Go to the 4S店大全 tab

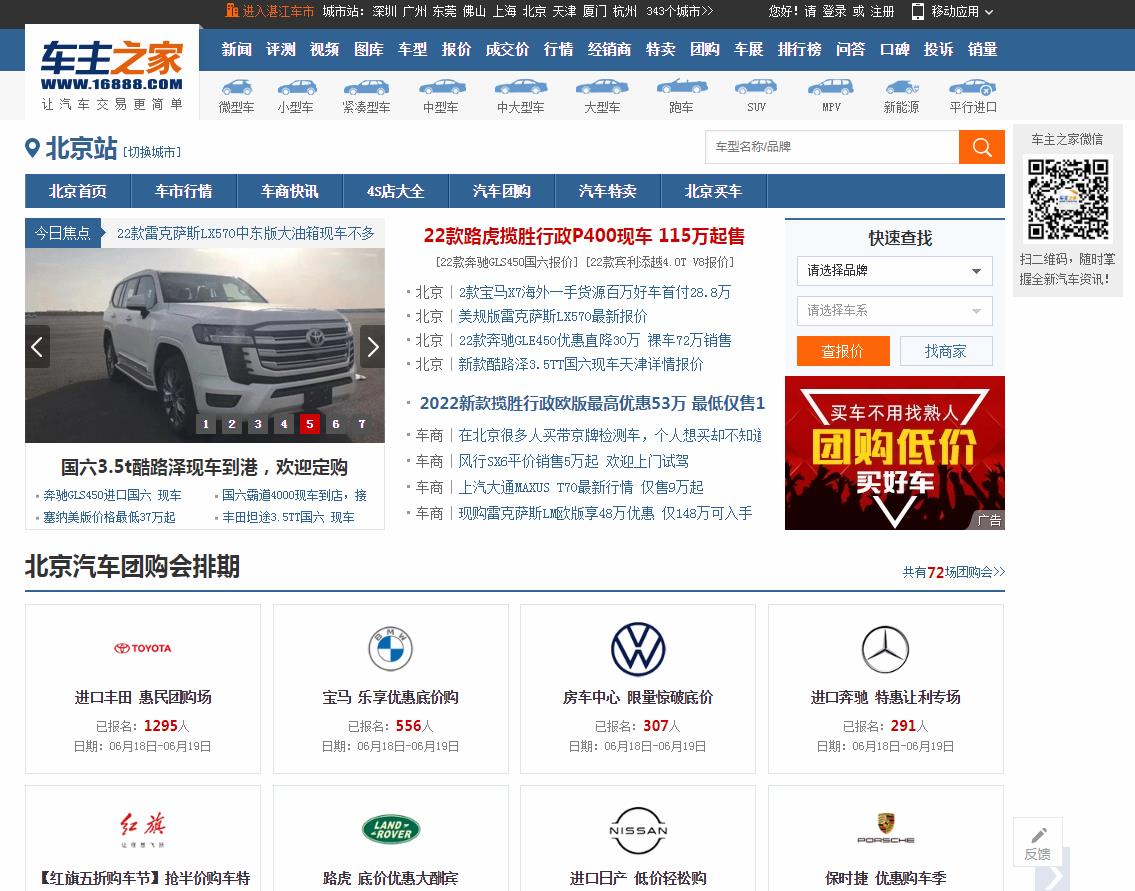pyautogui.click(x=396, y=191)
